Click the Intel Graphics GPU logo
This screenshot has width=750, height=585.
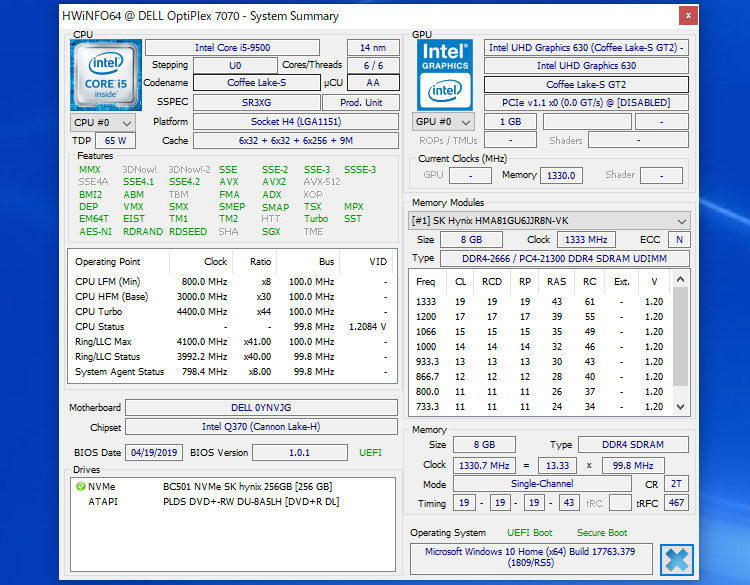click(445, 75)
